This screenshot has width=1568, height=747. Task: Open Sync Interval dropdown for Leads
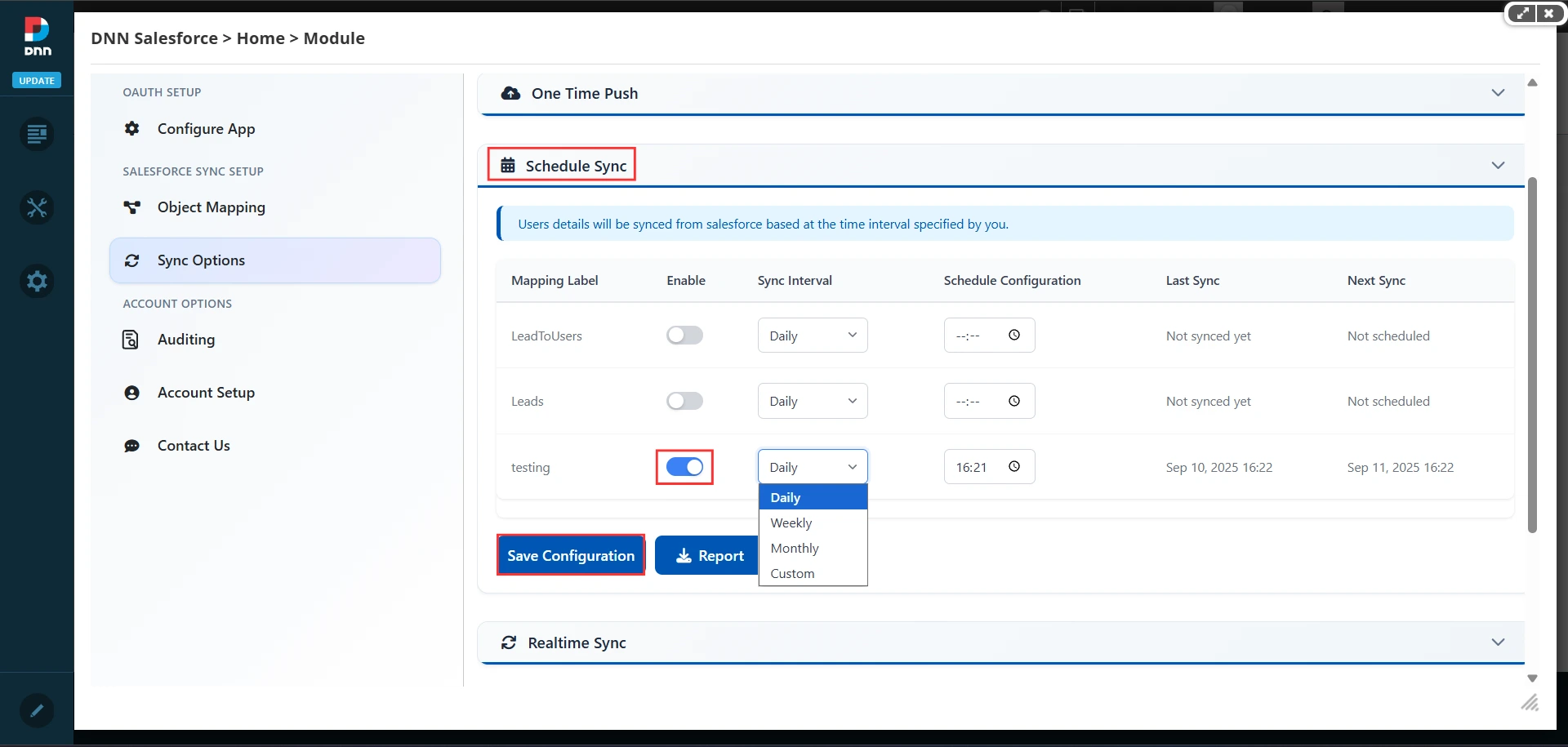coord(813,401)
